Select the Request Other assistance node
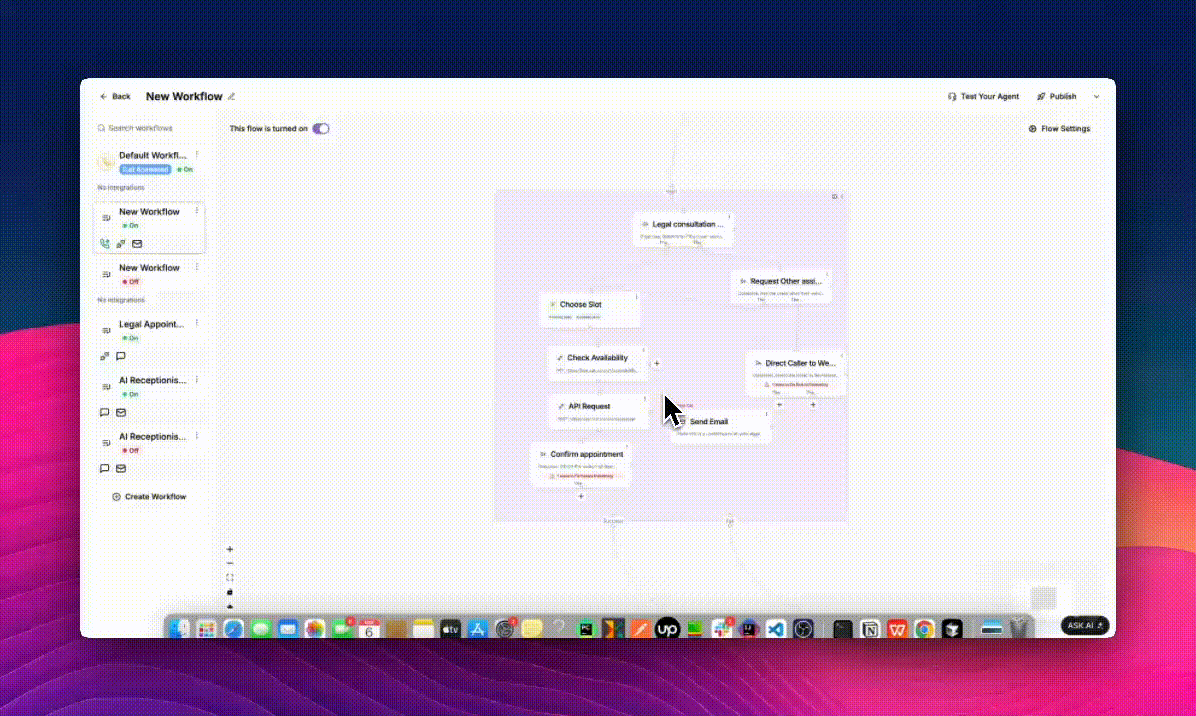The width and height of the screenshot is (1196, 716). click(x=781, y=287)
